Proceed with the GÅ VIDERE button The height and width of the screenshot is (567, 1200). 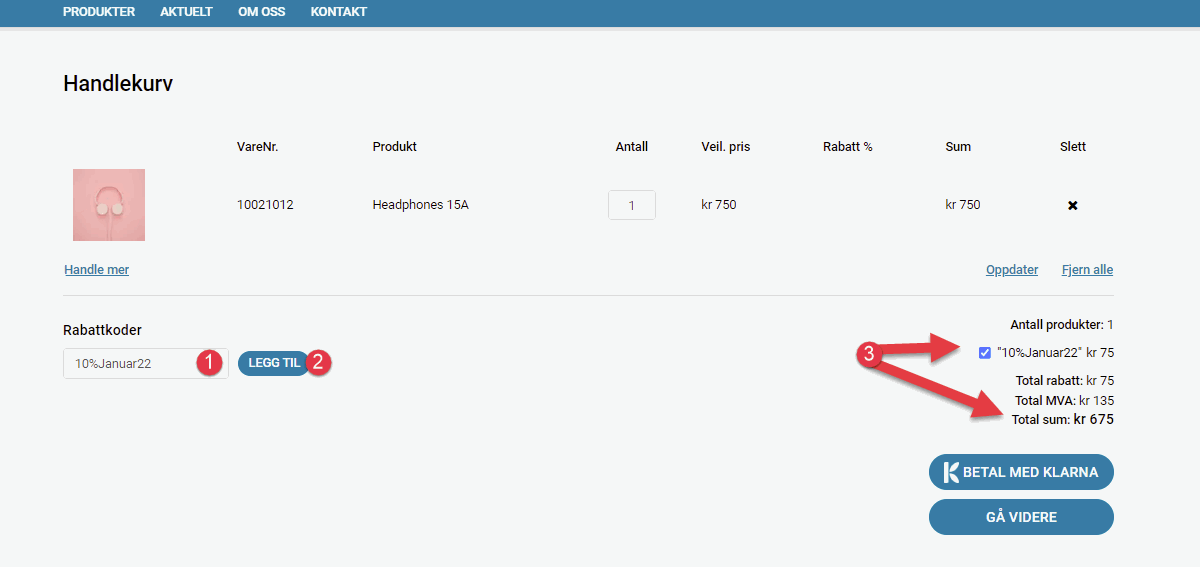click(x=1021, y=517)
